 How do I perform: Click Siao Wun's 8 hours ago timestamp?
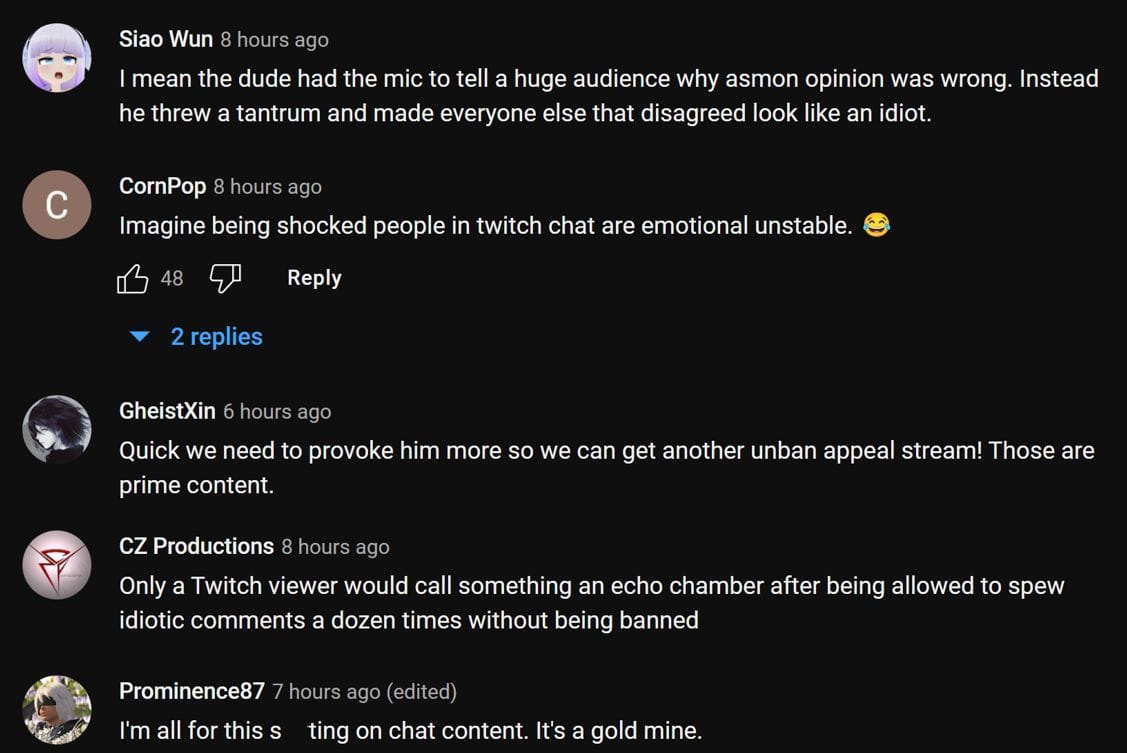click(275, 40)
